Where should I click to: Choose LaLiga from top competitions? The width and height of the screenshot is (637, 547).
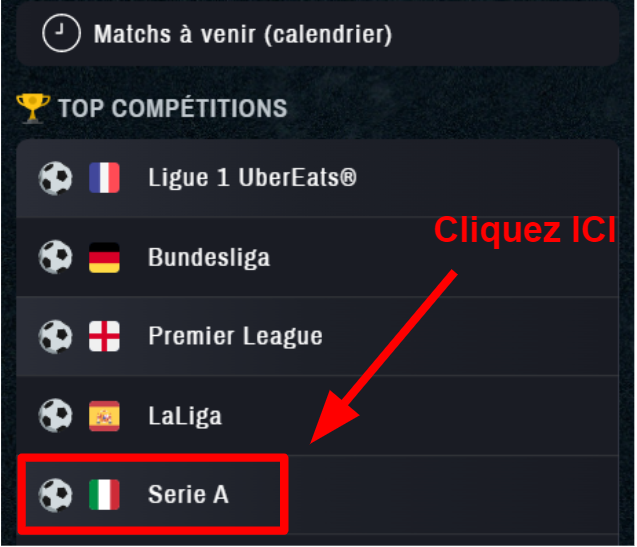(x=185, y=415)
